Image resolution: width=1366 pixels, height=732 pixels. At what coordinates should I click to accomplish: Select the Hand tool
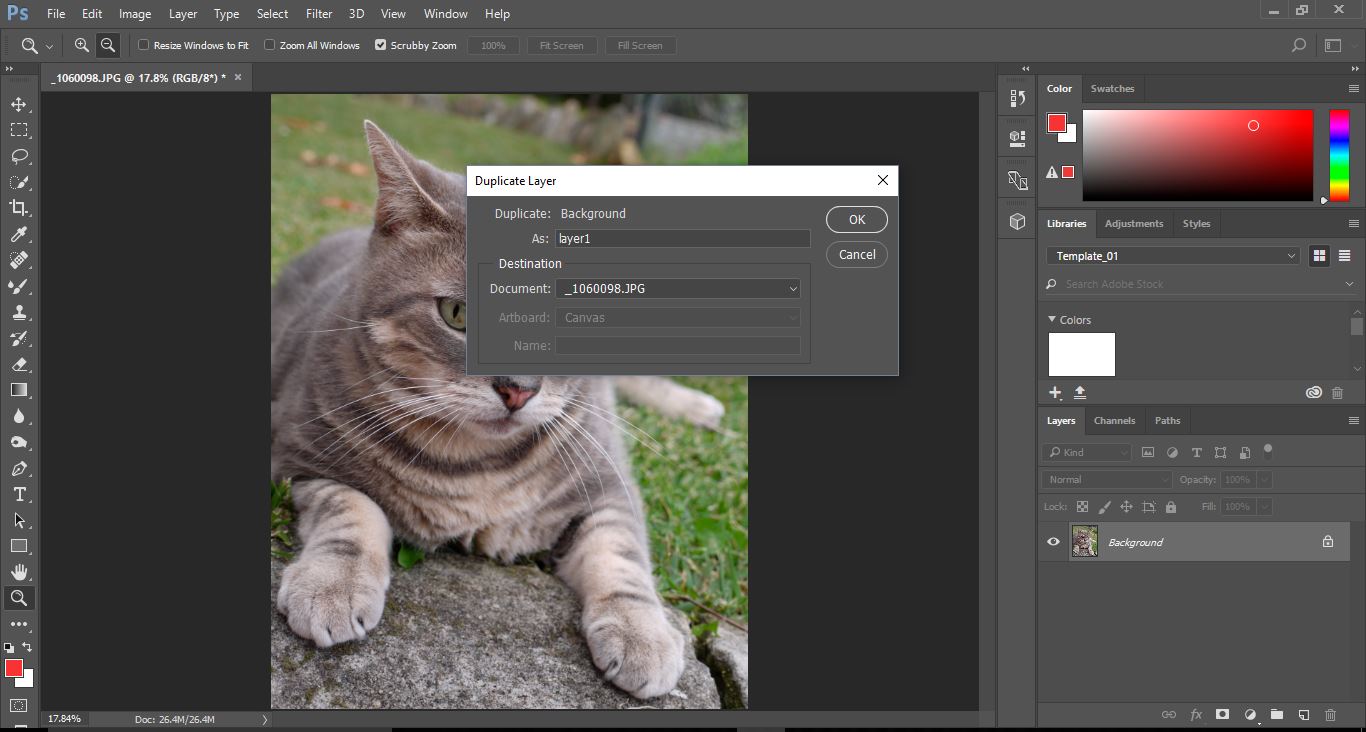19,572
